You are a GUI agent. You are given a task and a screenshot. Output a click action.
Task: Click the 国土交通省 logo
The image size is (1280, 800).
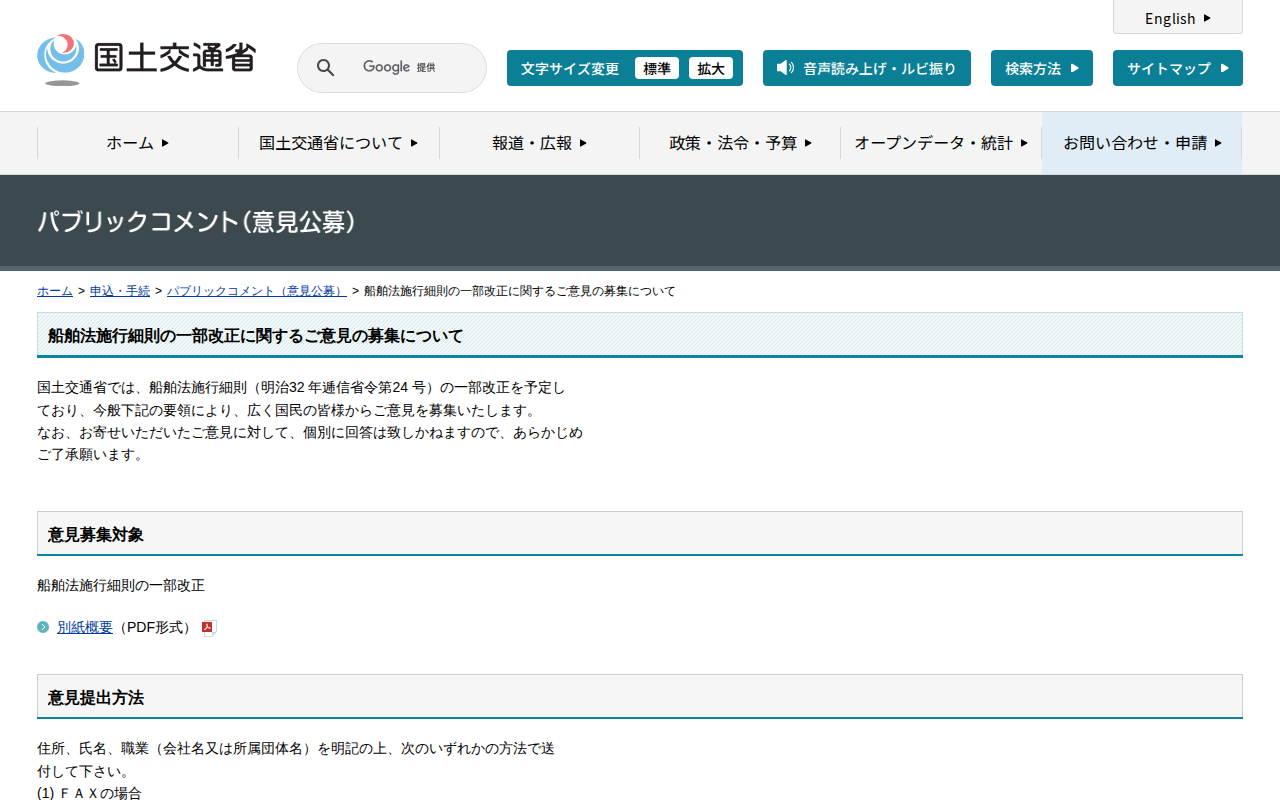click(147, 60)
